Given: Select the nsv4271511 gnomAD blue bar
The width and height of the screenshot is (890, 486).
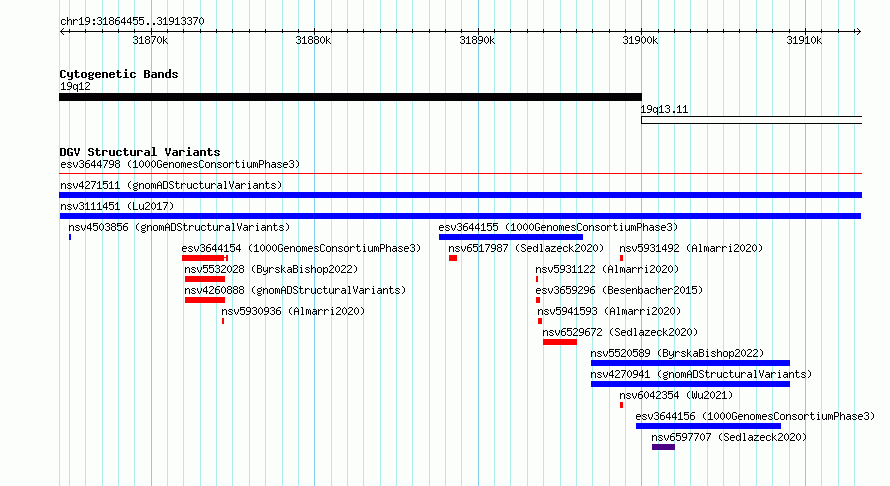Looking at the screenshot, I should (460, 195).
